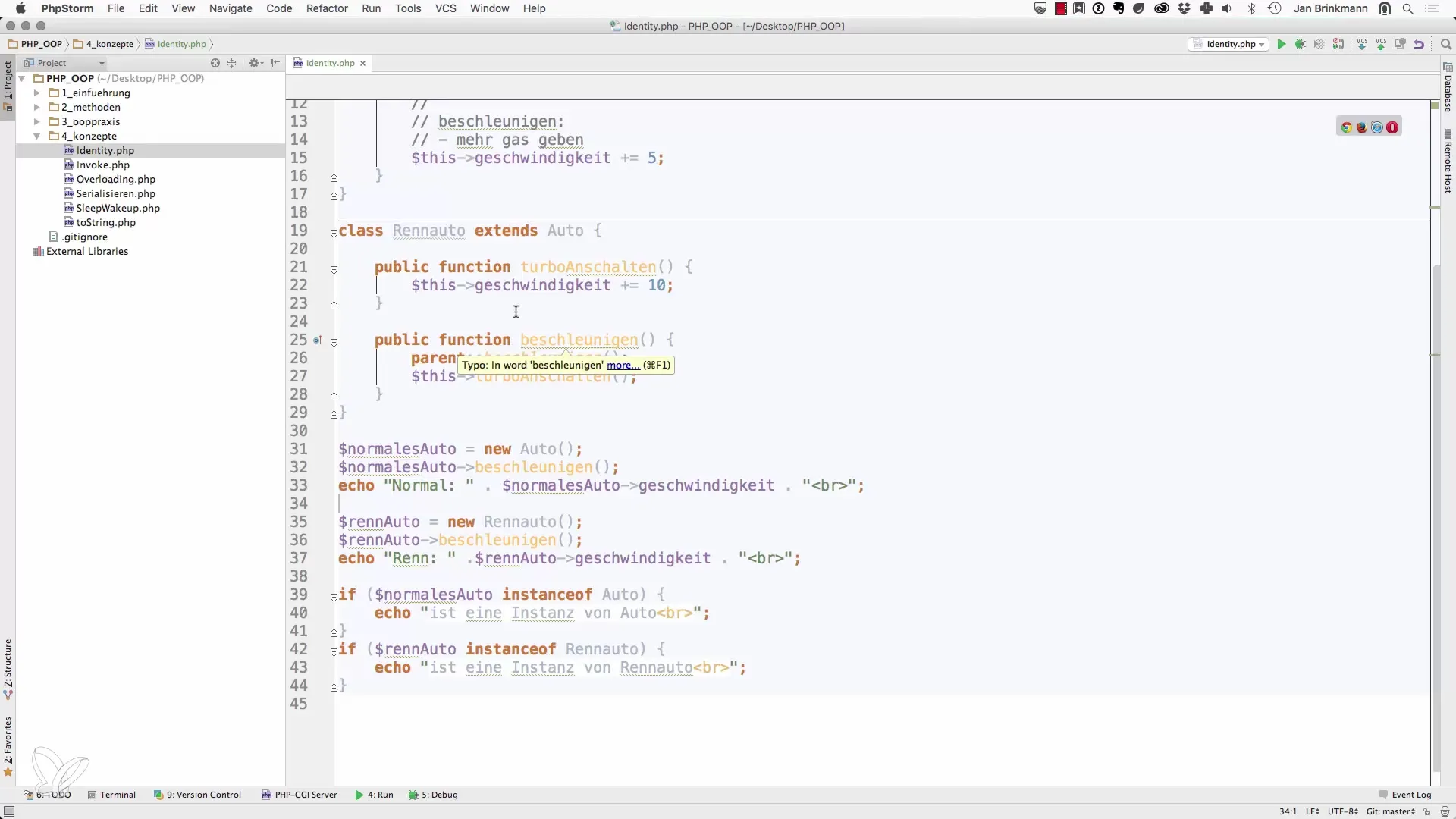Click the Bluetooth menu bar icon
Image resolution: width=1456 pixels, height=819 pixels.
[x=1252, y=8]
